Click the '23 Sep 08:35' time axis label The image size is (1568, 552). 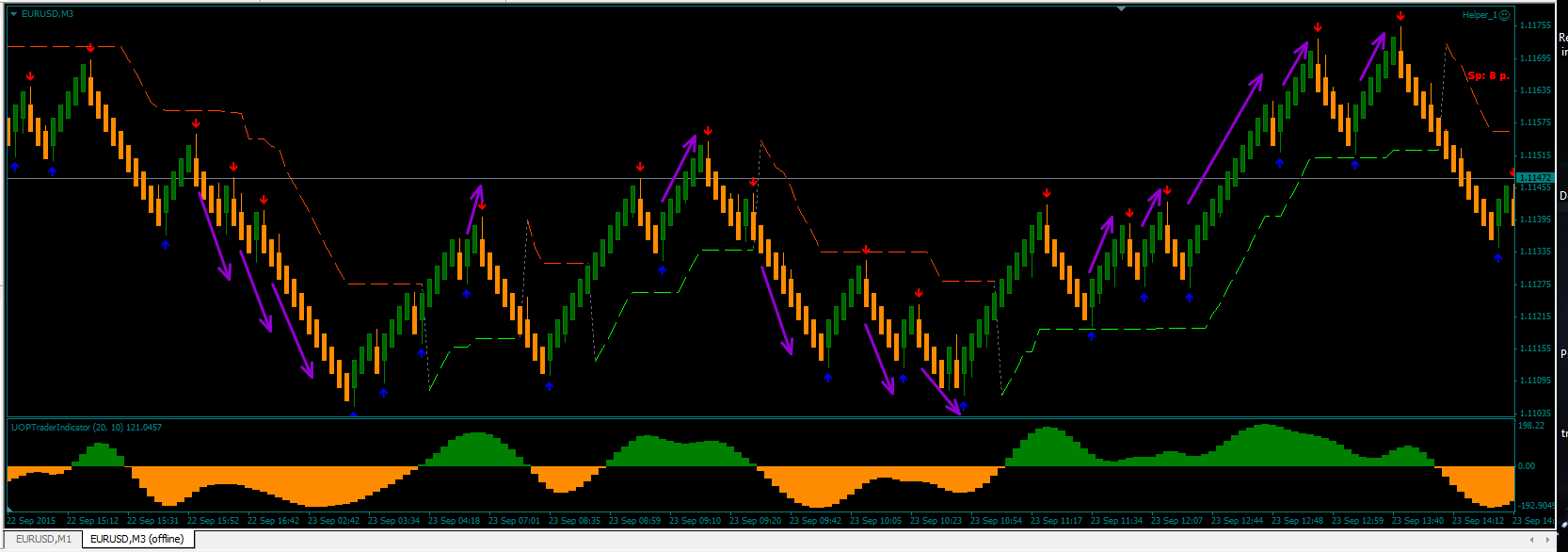pos(575,521)
